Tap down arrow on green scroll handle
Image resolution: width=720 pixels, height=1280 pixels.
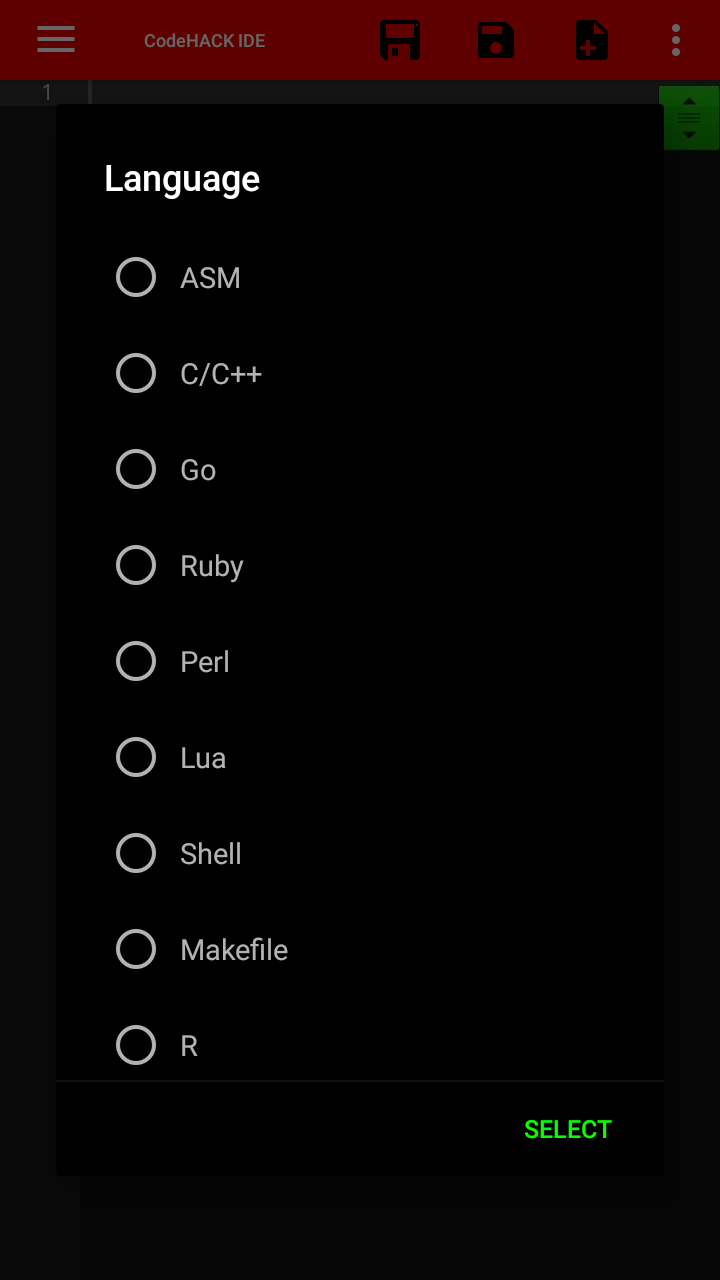pos(689,135)
